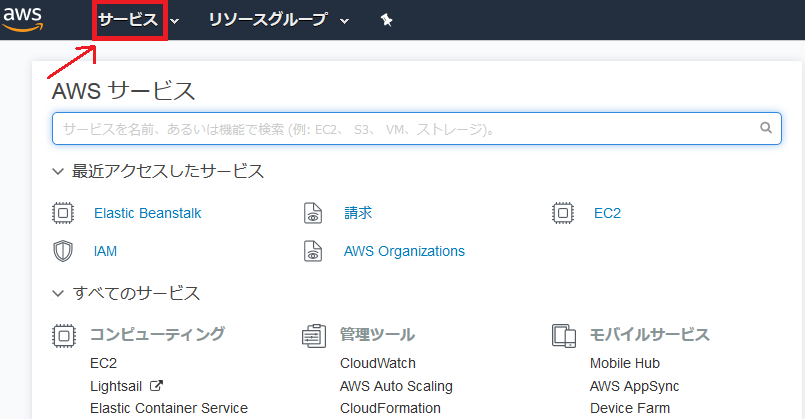This screenshot has width=805, height=419.
Task: Open the リソースグループ dropdown menu
Action: tap(278, 20)
